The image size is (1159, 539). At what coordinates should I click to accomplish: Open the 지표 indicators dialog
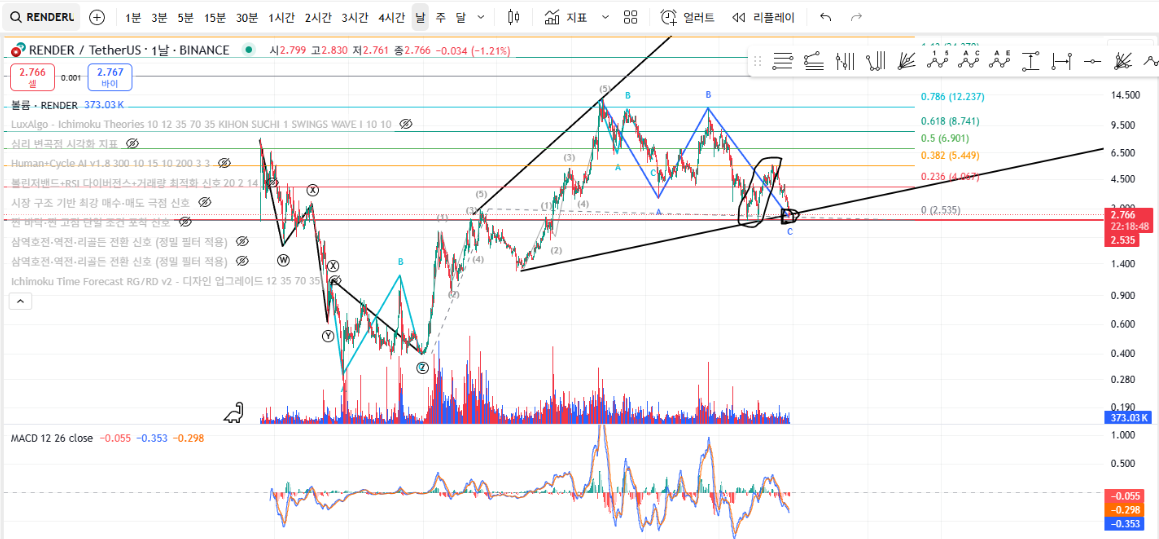566,17
